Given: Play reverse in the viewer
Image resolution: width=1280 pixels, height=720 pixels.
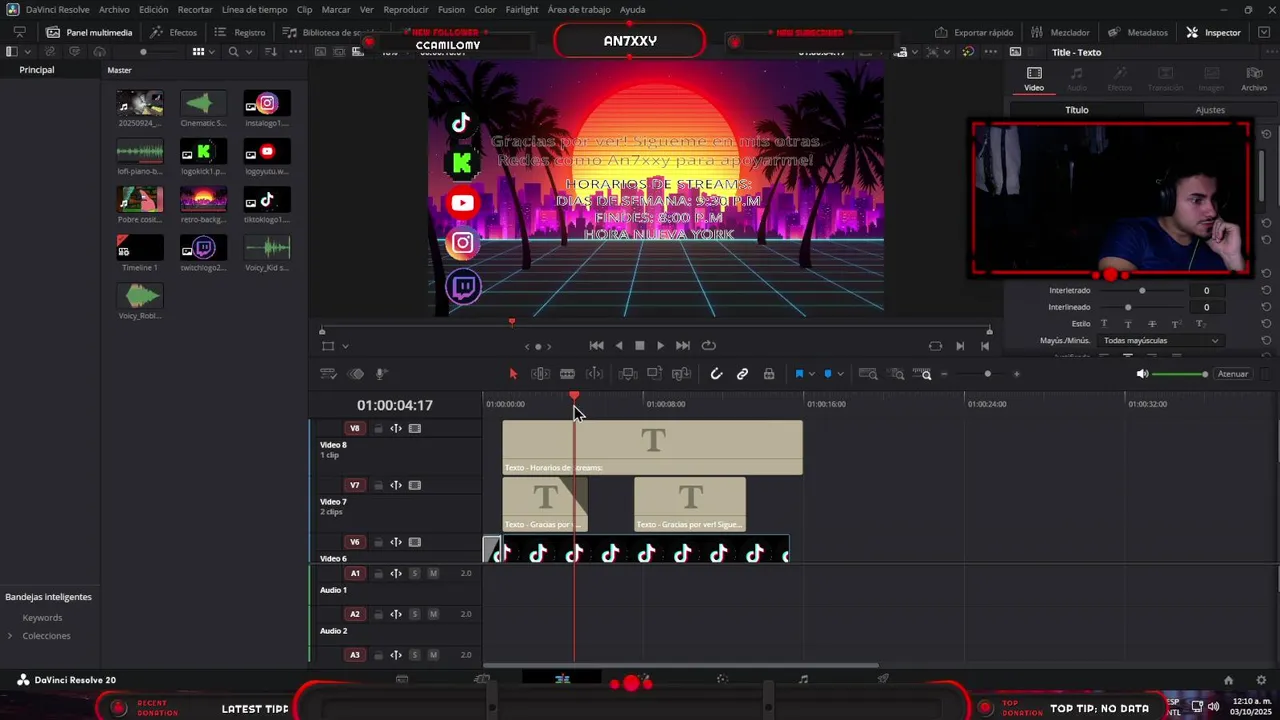Looking at the screenshot, I should tap(618, 346).
